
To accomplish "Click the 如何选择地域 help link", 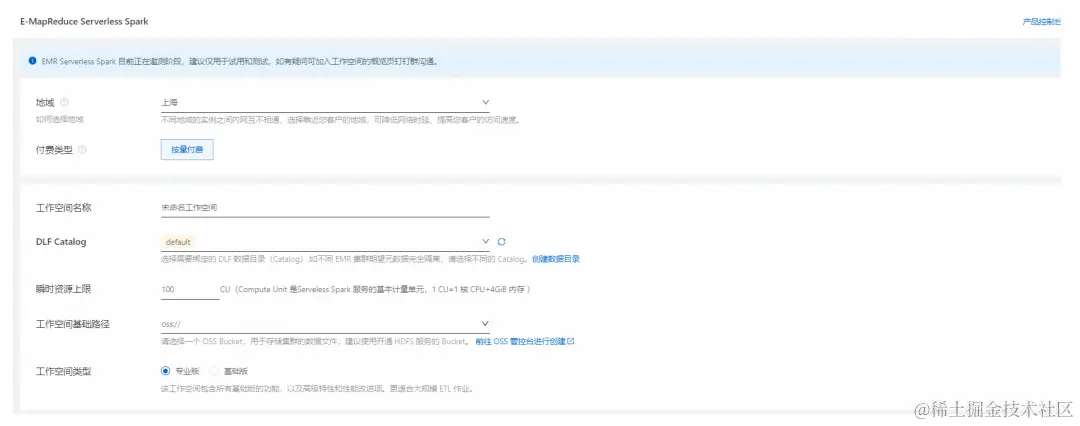I will tap(59, 119).
